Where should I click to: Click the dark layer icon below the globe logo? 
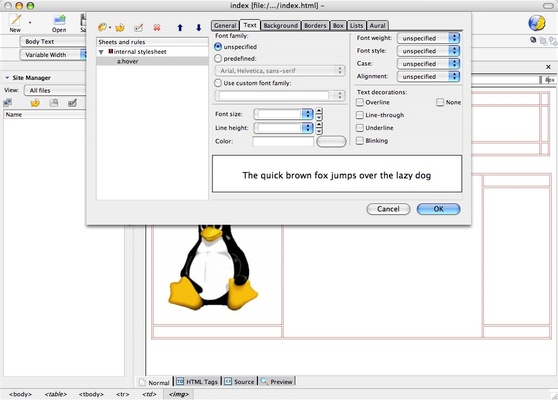pos(533,40)
